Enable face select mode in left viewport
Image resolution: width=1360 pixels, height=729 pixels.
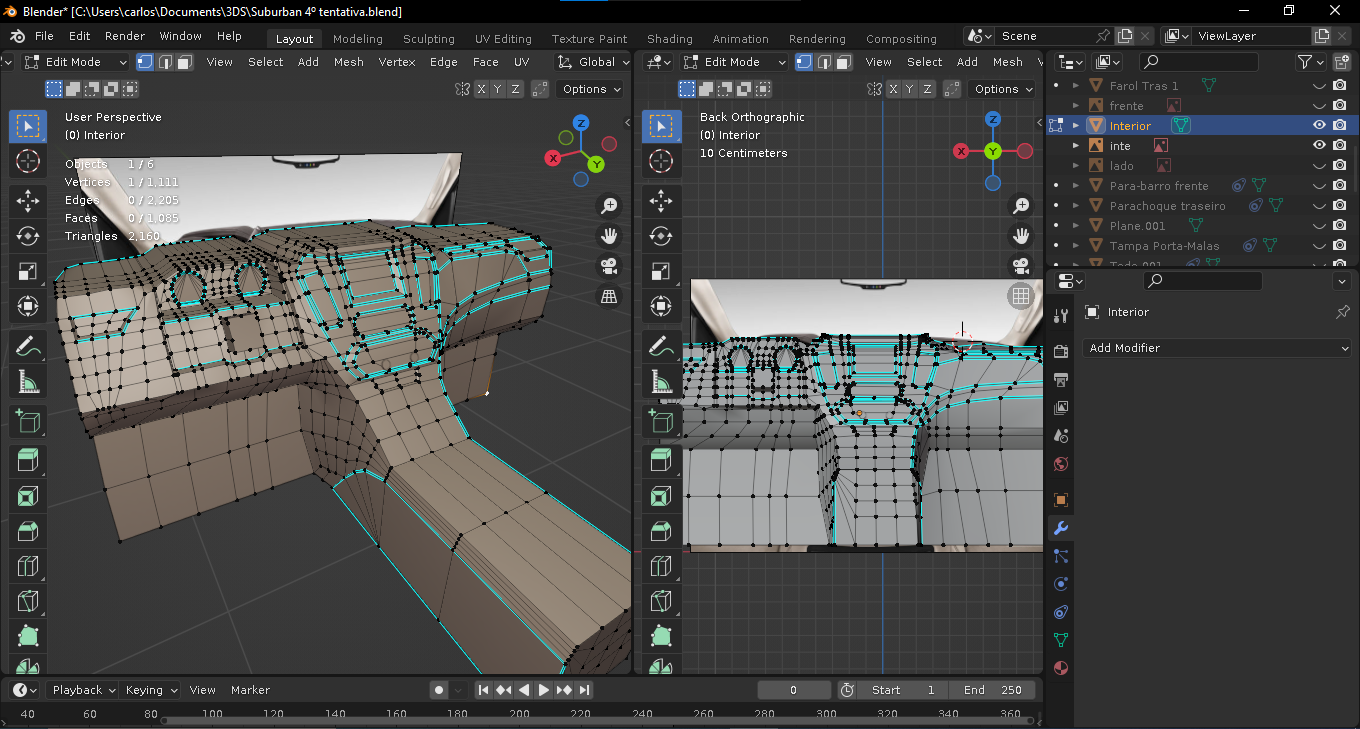pyautogui.click(x=185, y=62)
